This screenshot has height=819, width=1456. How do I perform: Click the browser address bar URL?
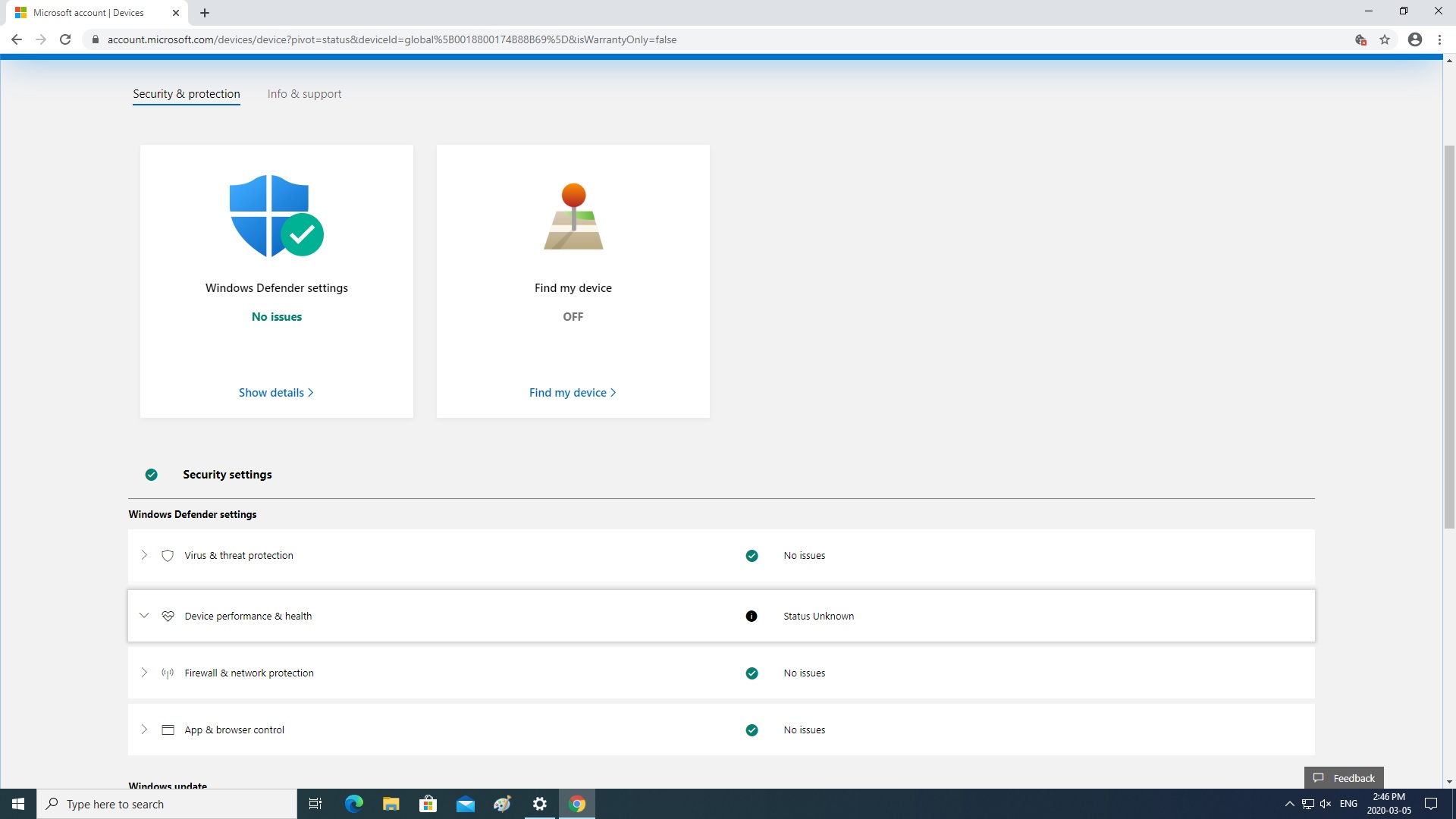coord(392,39)
